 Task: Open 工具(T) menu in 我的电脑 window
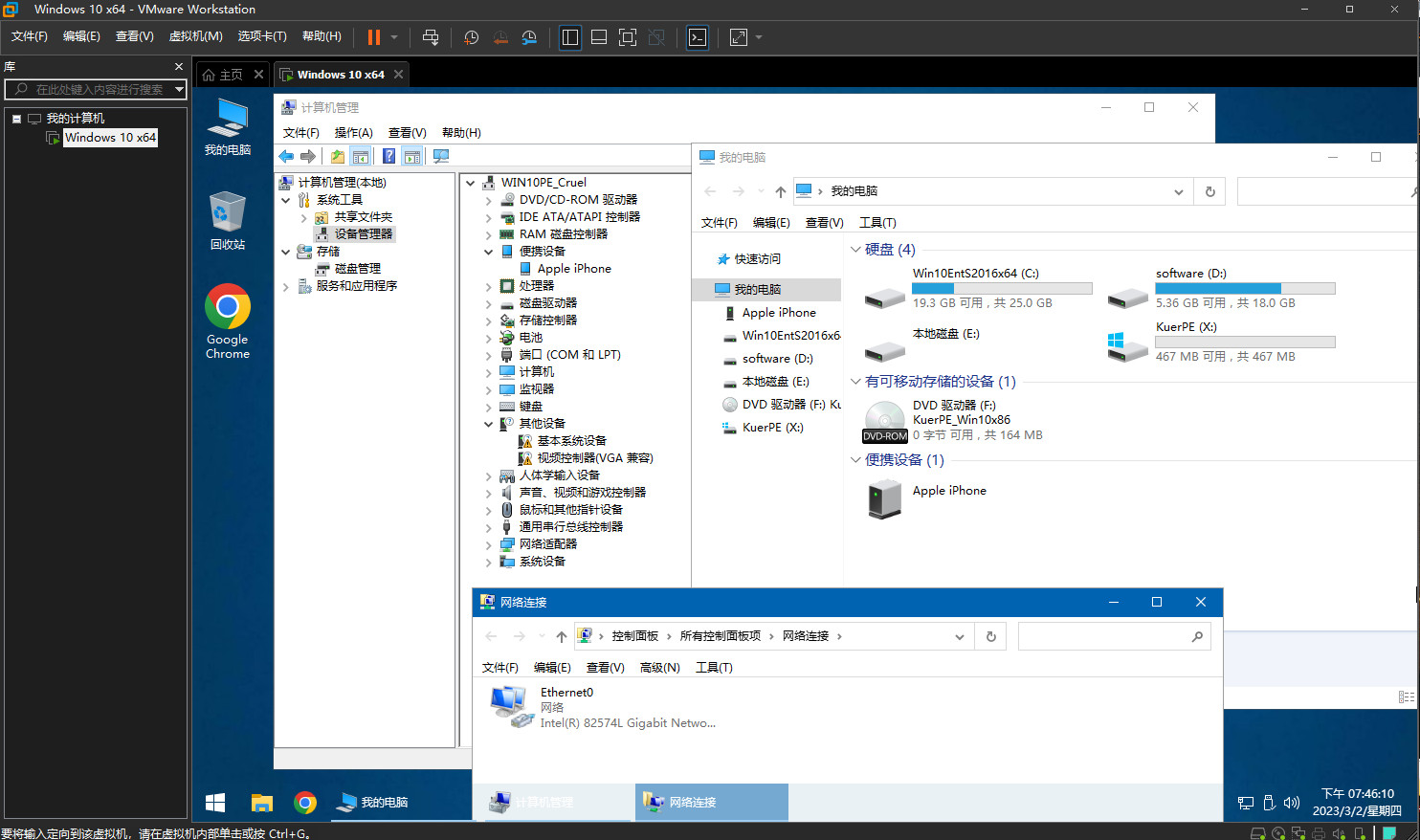coord(877,223)
